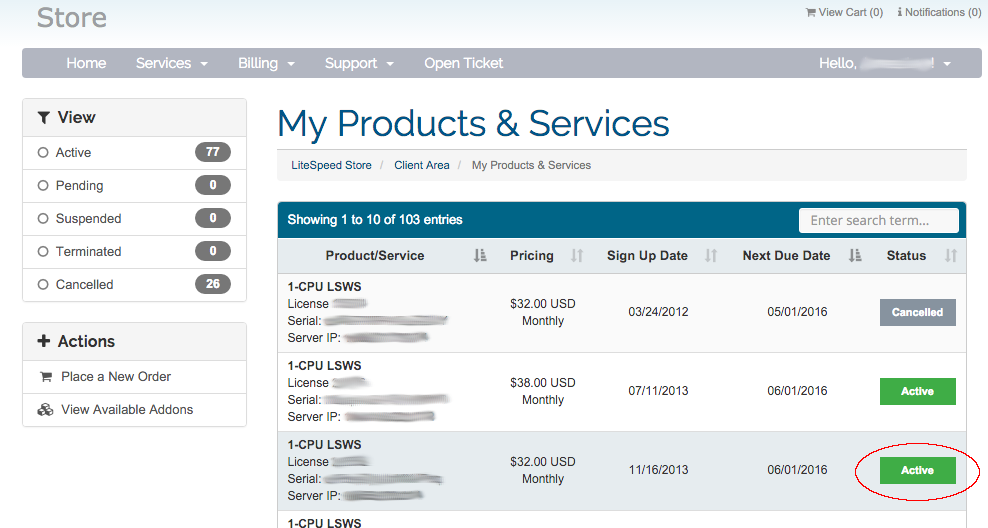The width and height of the screenshot is (988, 528).
Task: Click the Cancelled status button for 03/24/2012 service
Action: (917, 312)
